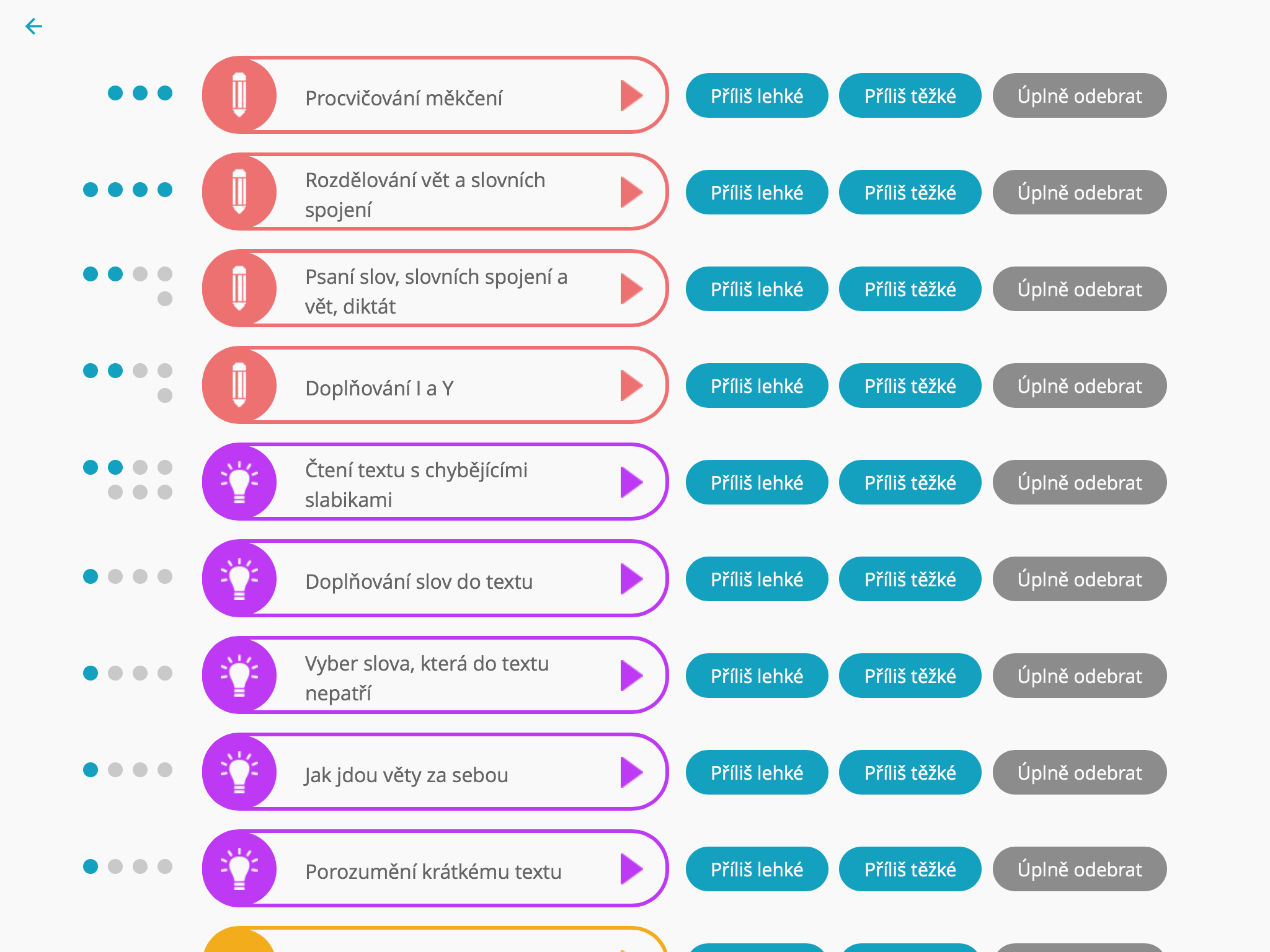
Task: Tap the lightbulb icon for Doplňování slov do textu
Action: [x=239, y=578]
